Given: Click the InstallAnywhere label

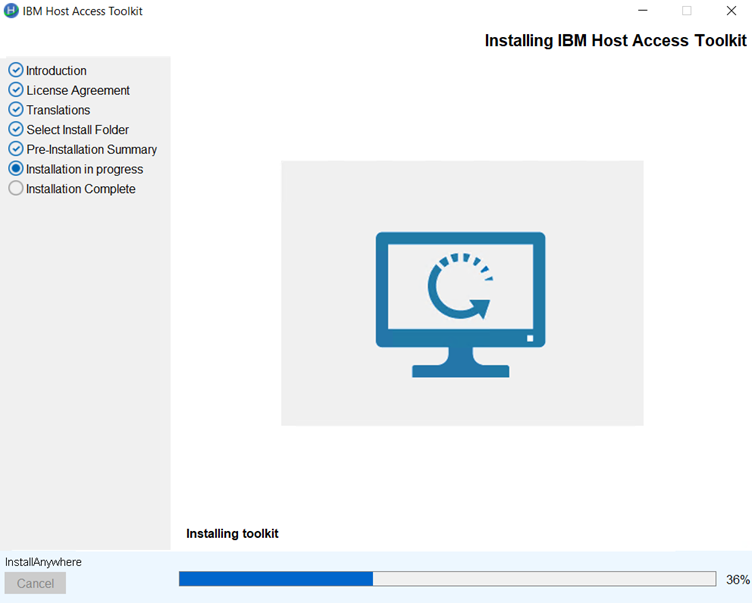Looking at the screenshot, I should (43, 562).
